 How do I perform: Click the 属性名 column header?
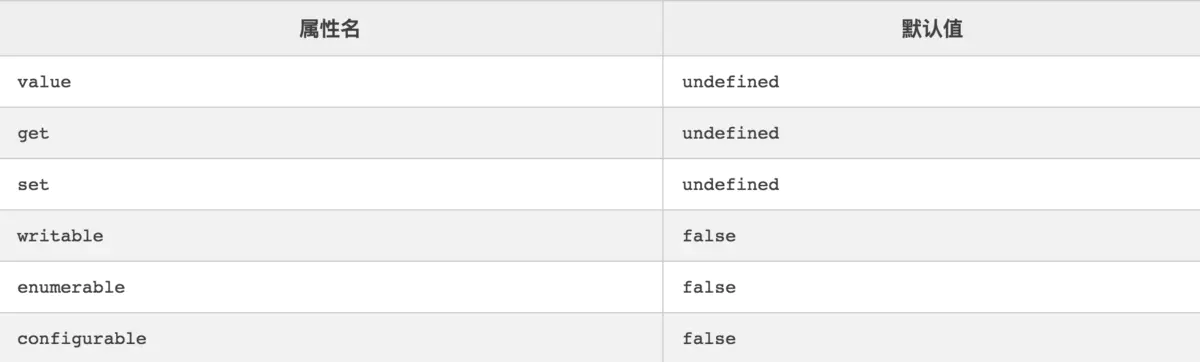pos(330,29)
